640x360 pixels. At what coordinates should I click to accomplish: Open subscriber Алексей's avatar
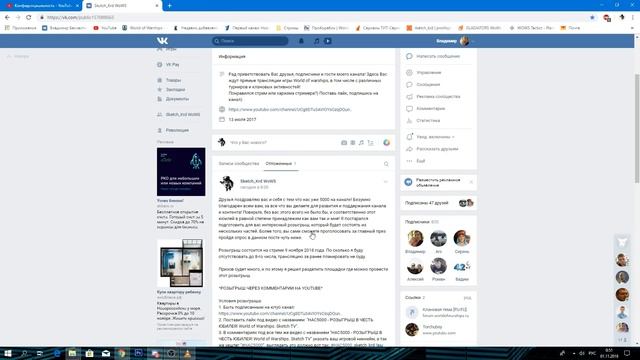415,266
